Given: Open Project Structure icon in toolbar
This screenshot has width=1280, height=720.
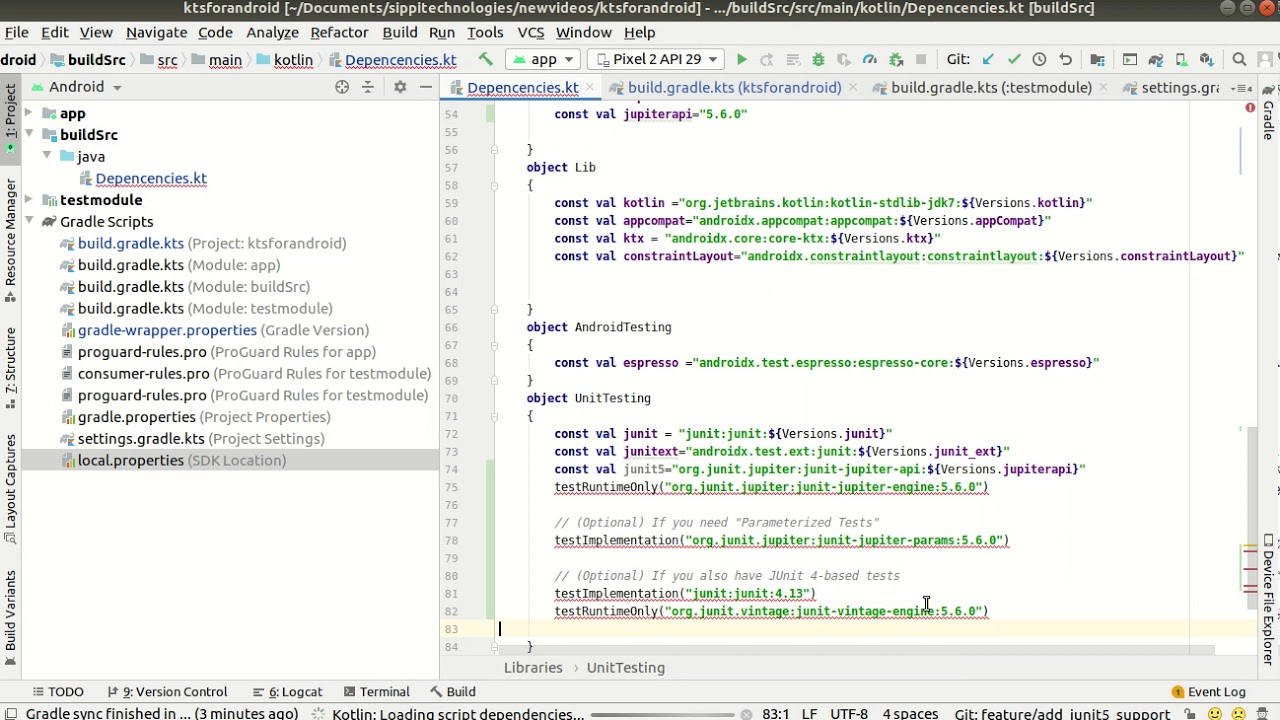Looking at the screenshot, I should click(x=1097, y=60).
